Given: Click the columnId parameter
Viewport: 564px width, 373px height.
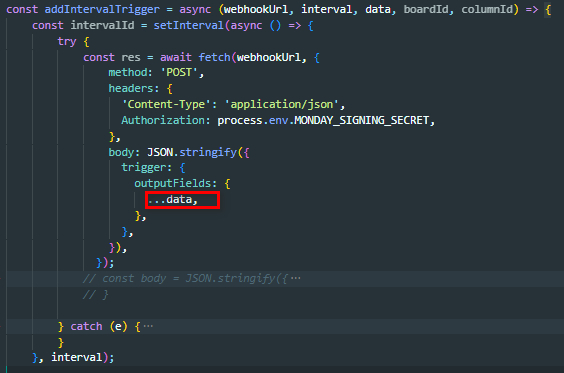Looking at the screenshot, I should click(487, 9).
